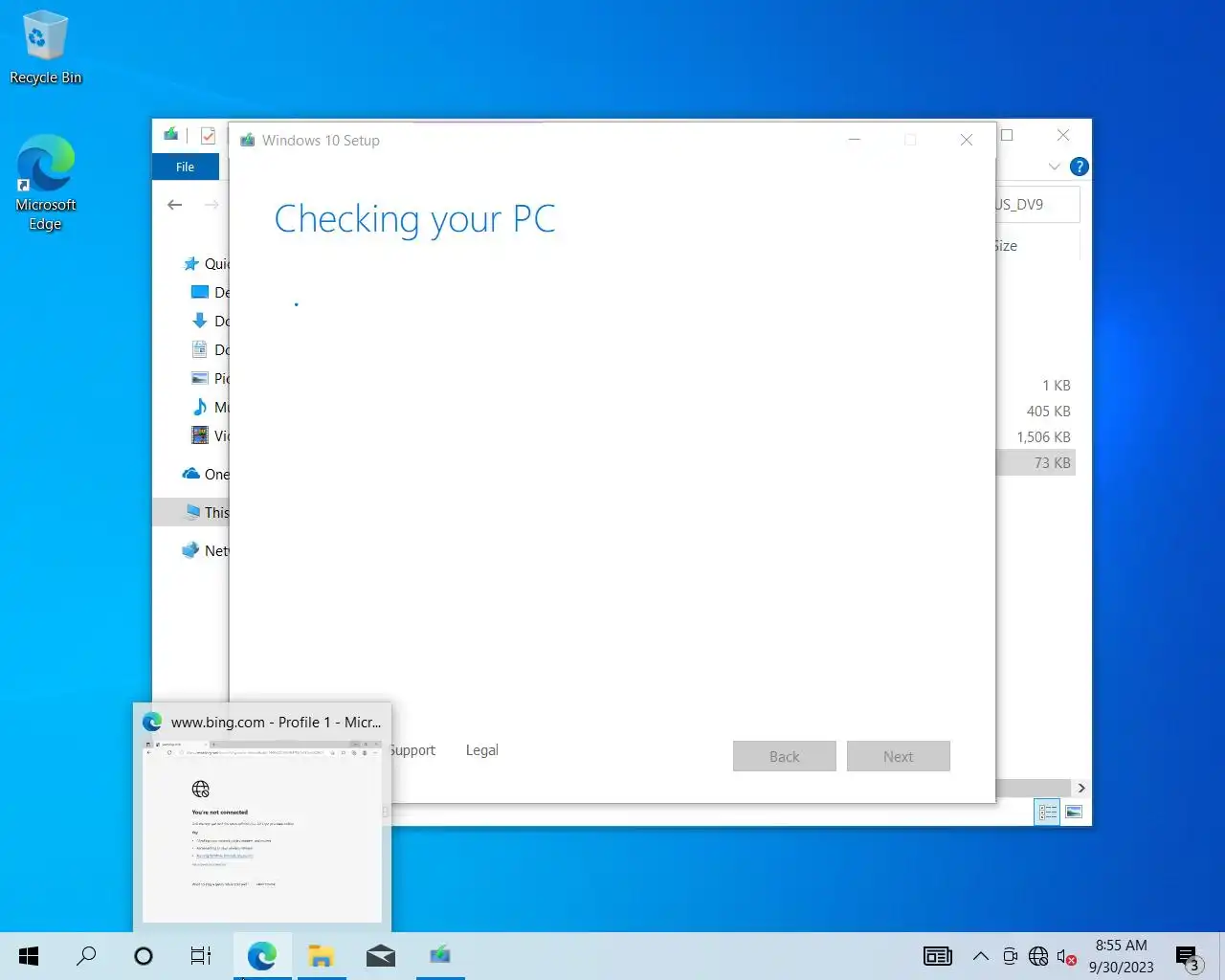This screenshot has width=1225, height=980.
Task: Click the Back button in Setup
Action: click(x=785, y=756)
